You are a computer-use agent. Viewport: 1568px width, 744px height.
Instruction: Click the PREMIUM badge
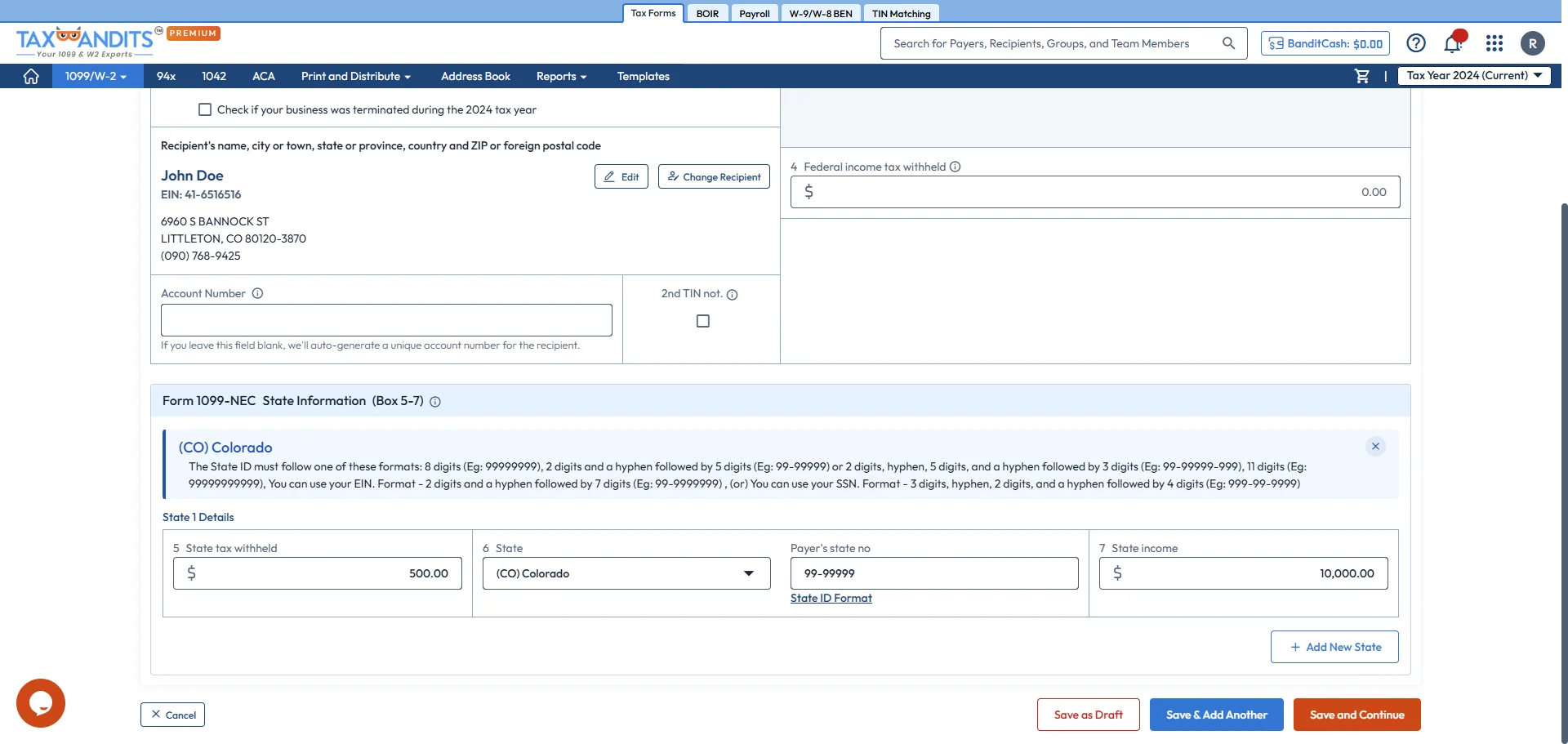pos(194,33)
